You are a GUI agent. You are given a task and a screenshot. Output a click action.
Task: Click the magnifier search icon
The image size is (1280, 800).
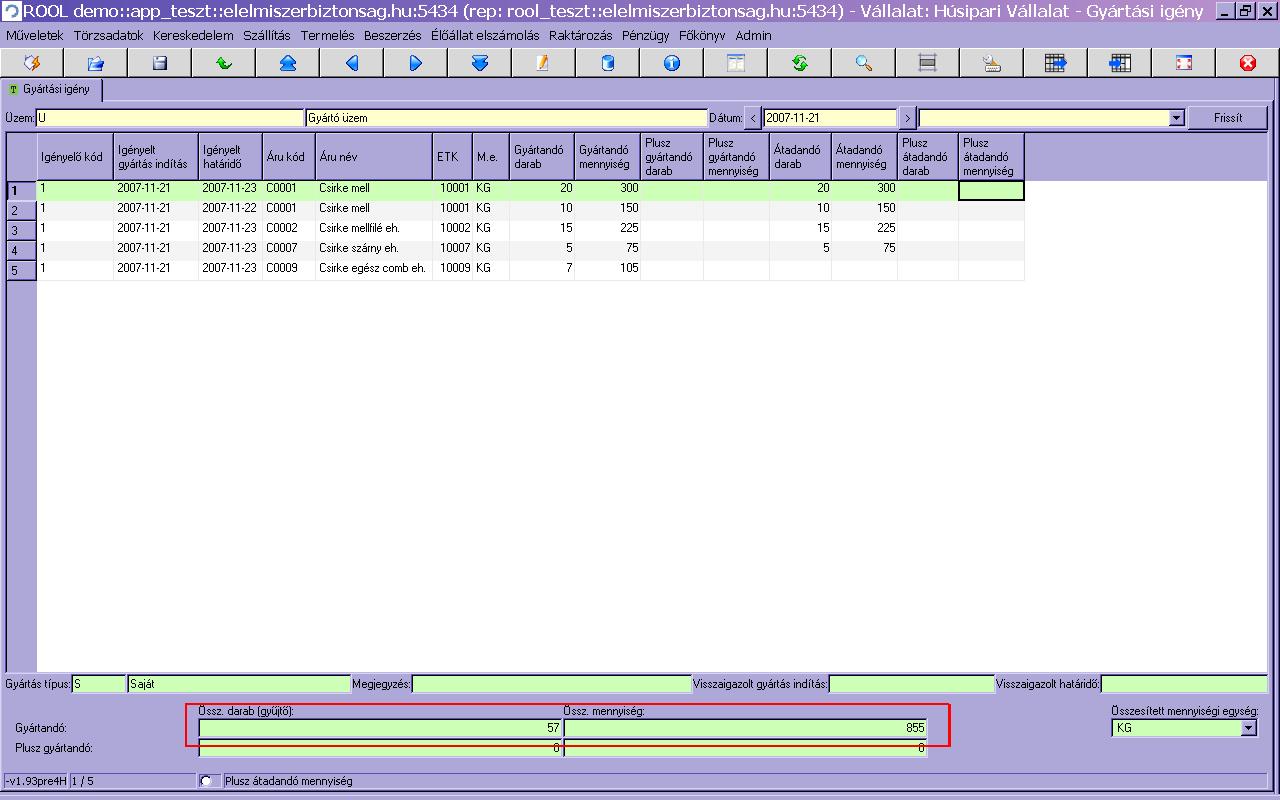(864, 63)
